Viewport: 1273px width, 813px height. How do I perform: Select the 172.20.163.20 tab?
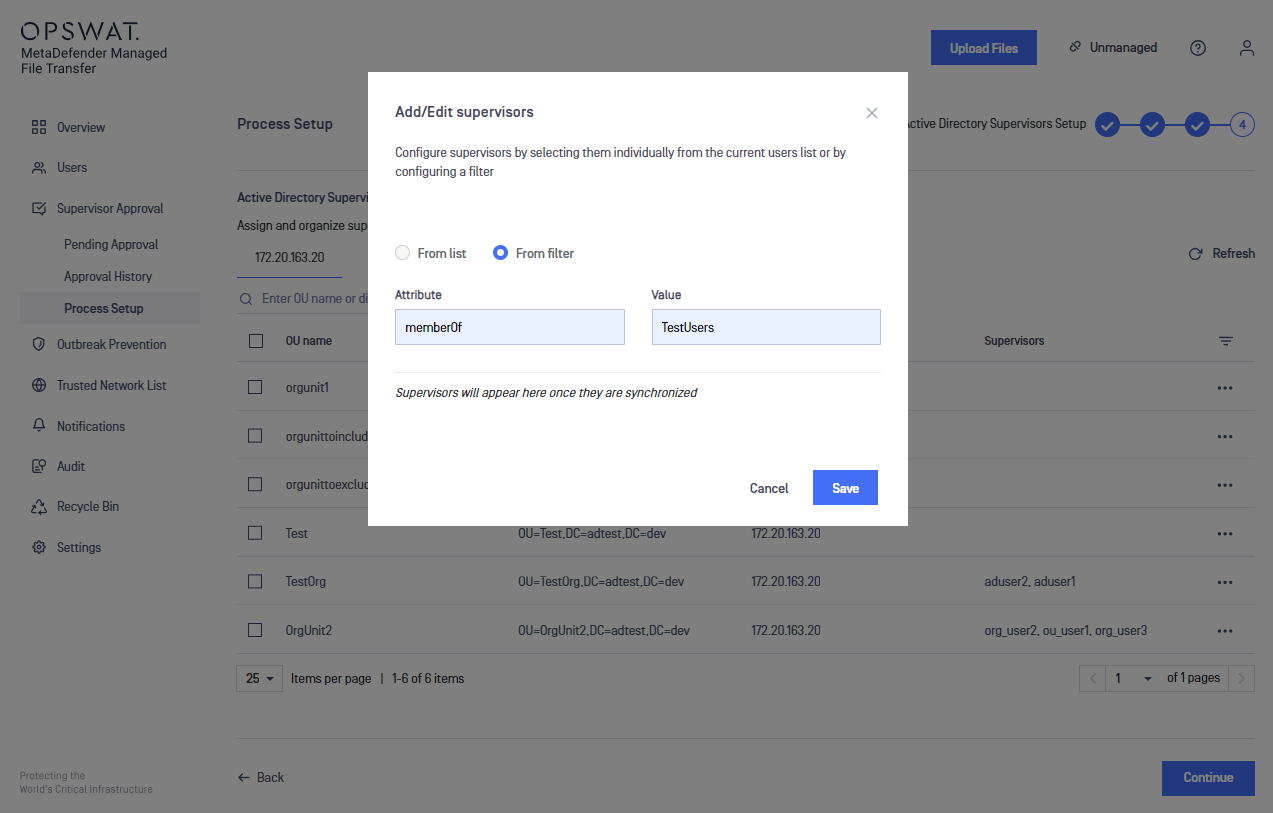(290, 257)
